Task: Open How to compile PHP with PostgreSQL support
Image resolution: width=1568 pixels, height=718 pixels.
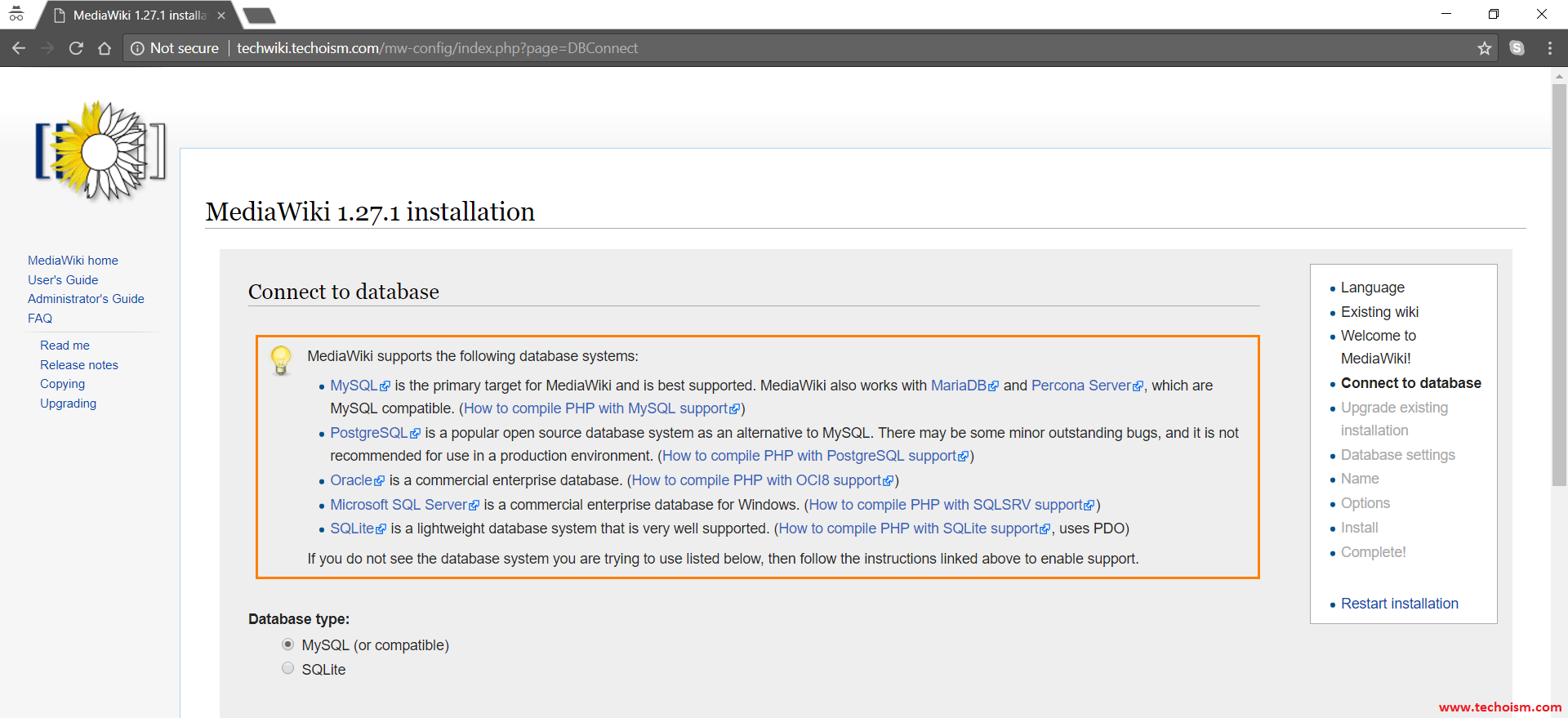Action: (815, 455)
